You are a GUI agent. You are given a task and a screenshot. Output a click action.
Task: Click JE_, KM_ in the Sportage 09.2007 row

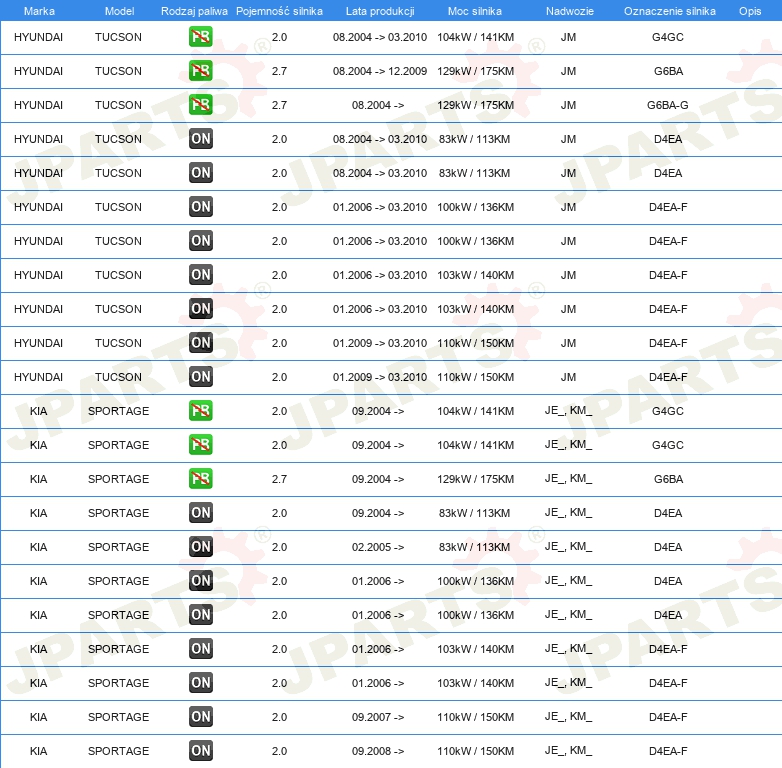click(568, 717)
